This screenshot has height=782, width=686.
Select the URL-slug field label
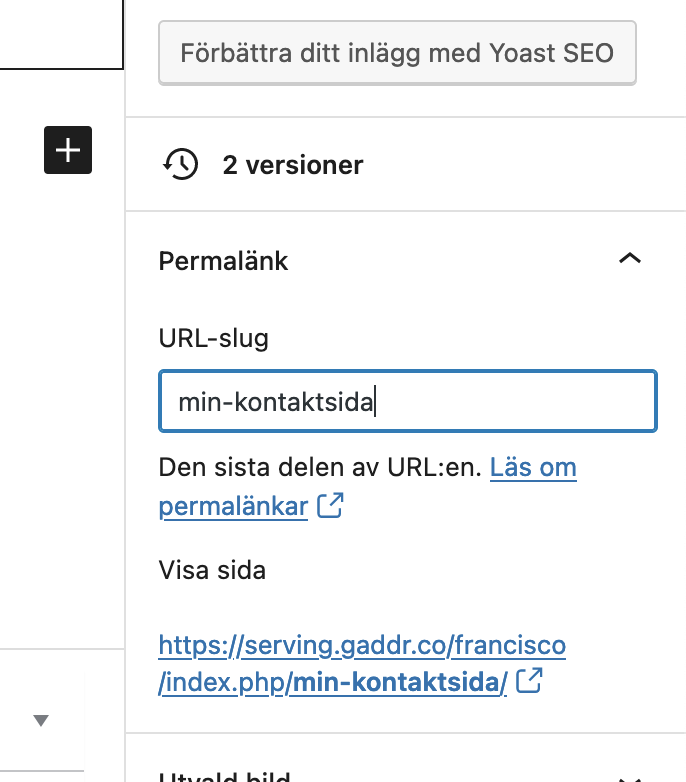[213, 338]
